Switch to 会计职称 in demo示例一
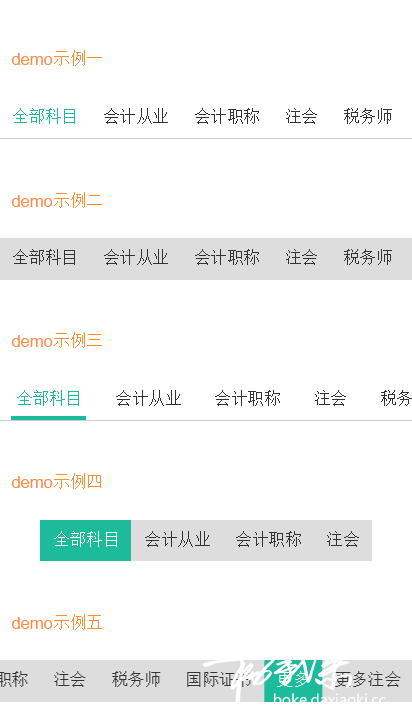412x721 pixels. [227, 116]
